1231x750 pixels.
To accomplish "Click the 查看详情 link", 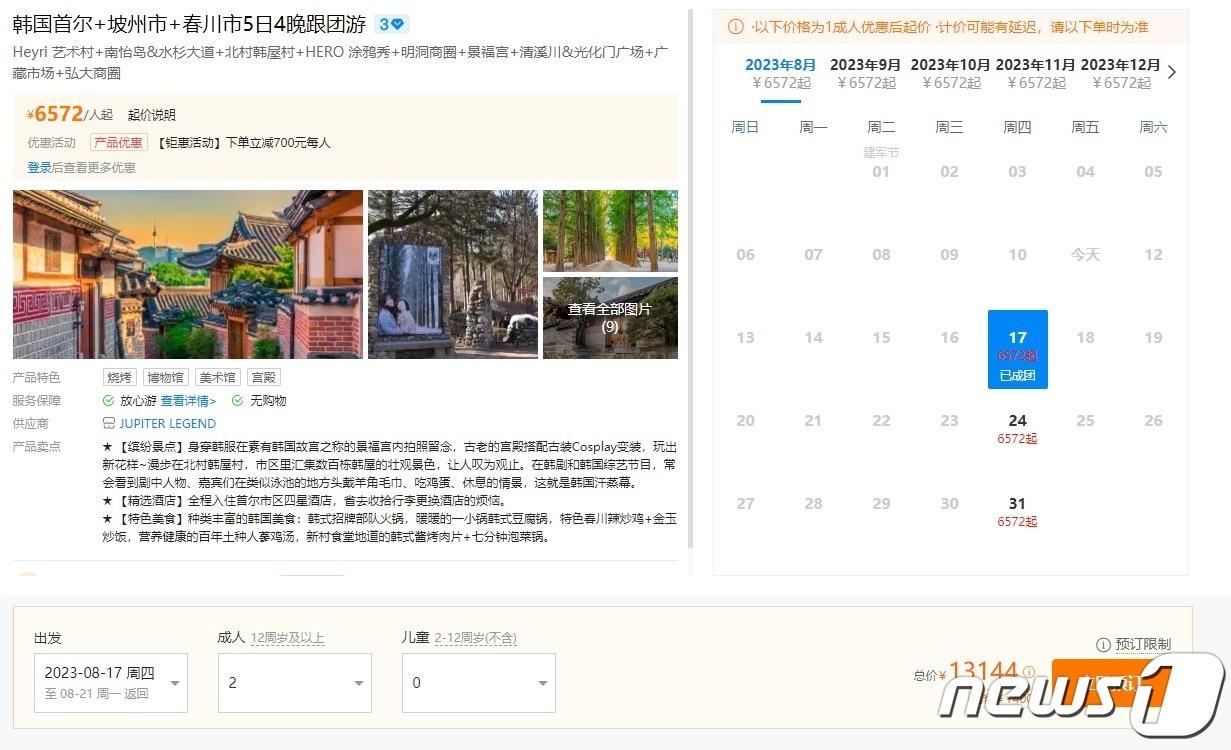I will pyautogui.click(x=188, y=400).
